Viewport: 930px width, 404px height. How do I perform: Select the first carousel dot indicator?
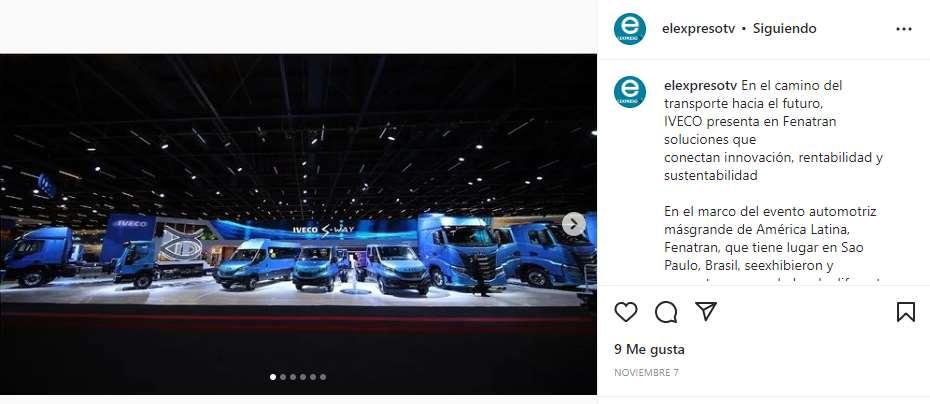pos(273,377)
